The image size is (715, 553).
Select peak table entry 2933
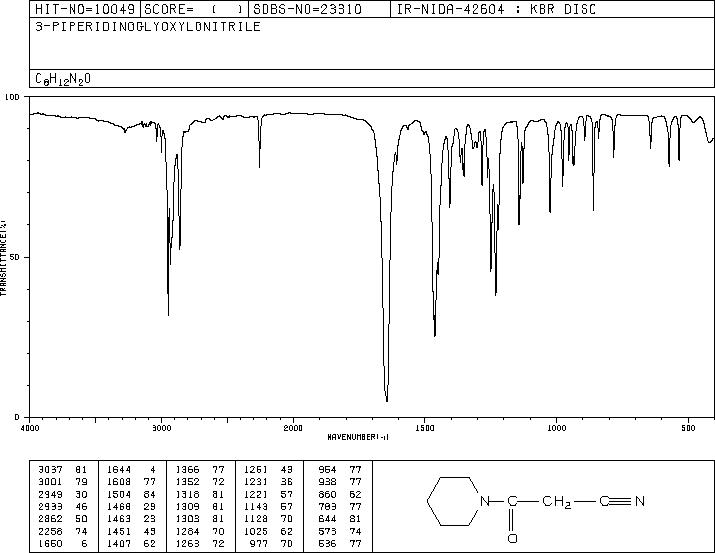pos(63,506)
